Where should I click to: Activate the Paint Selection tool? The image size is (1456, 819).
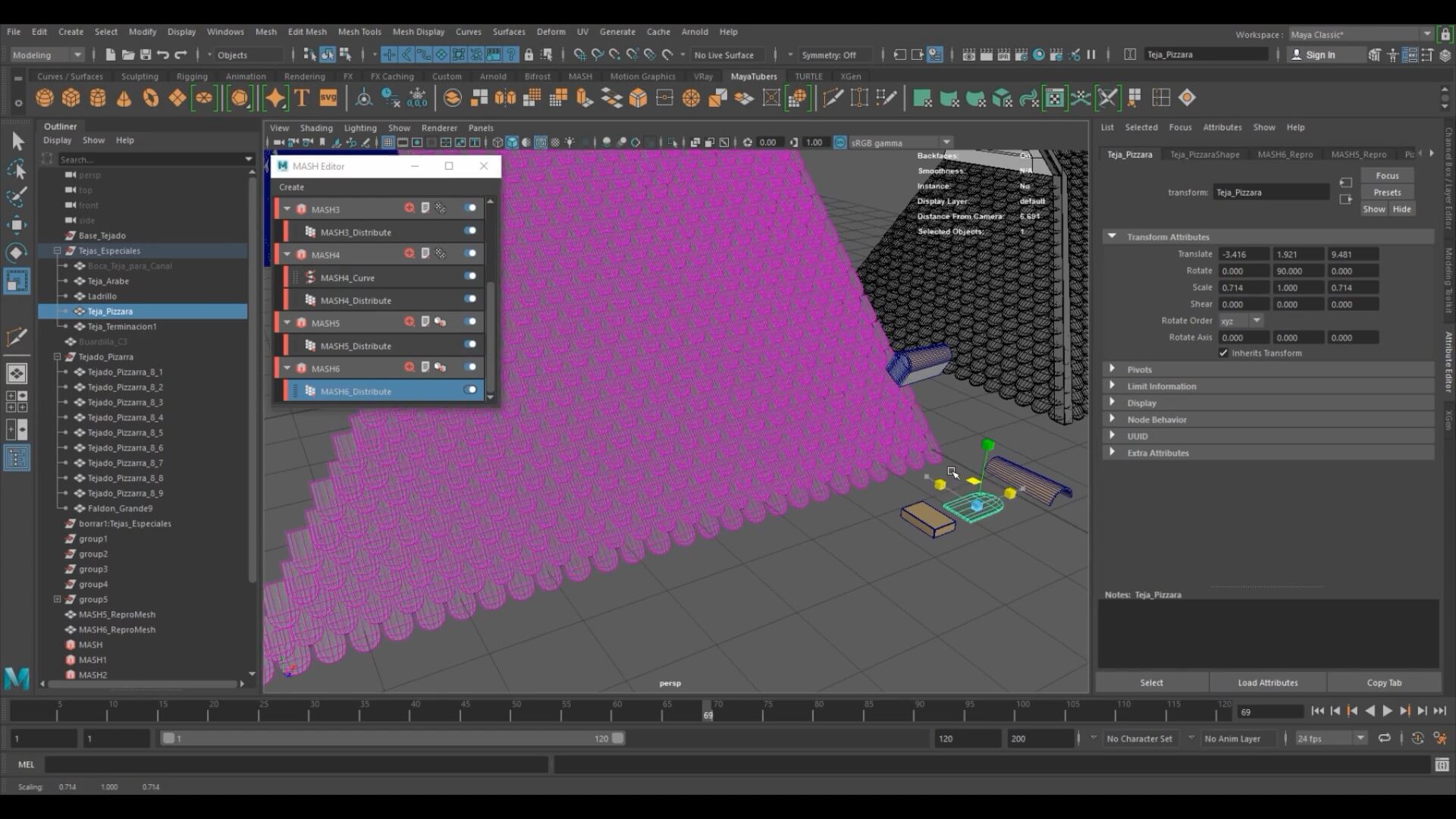pyautogui.click(x=17, y=196)
